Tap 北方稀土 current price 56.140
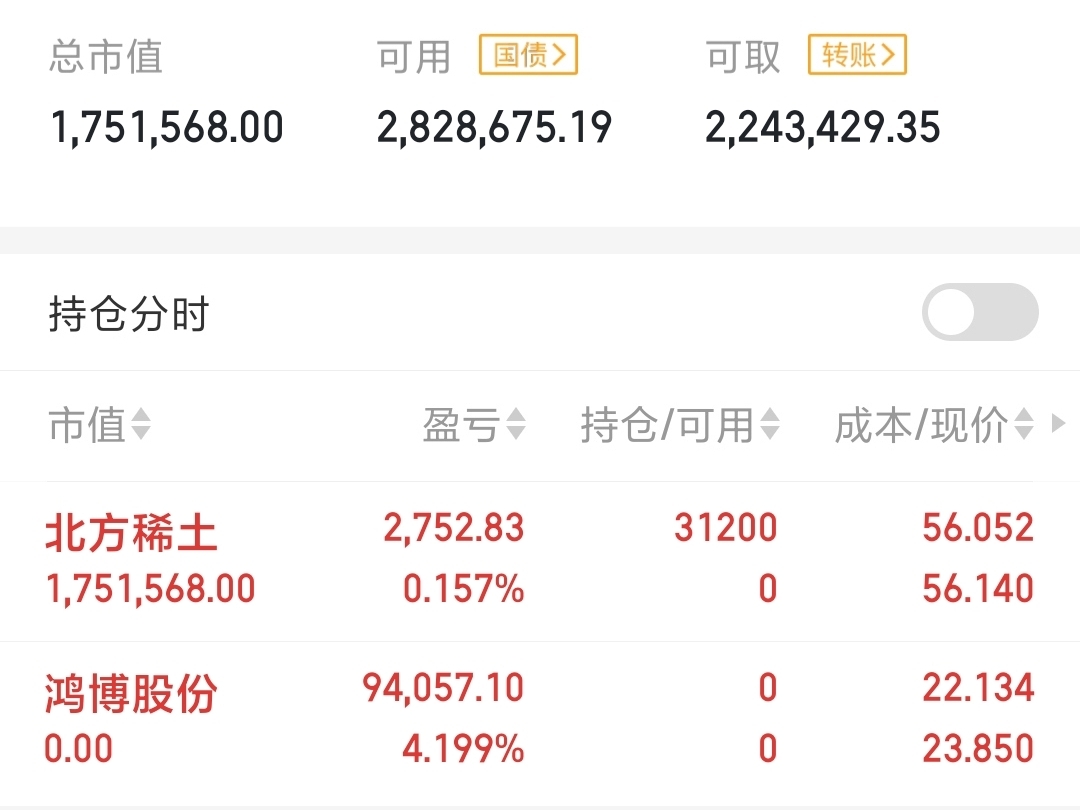 point(978,589)
